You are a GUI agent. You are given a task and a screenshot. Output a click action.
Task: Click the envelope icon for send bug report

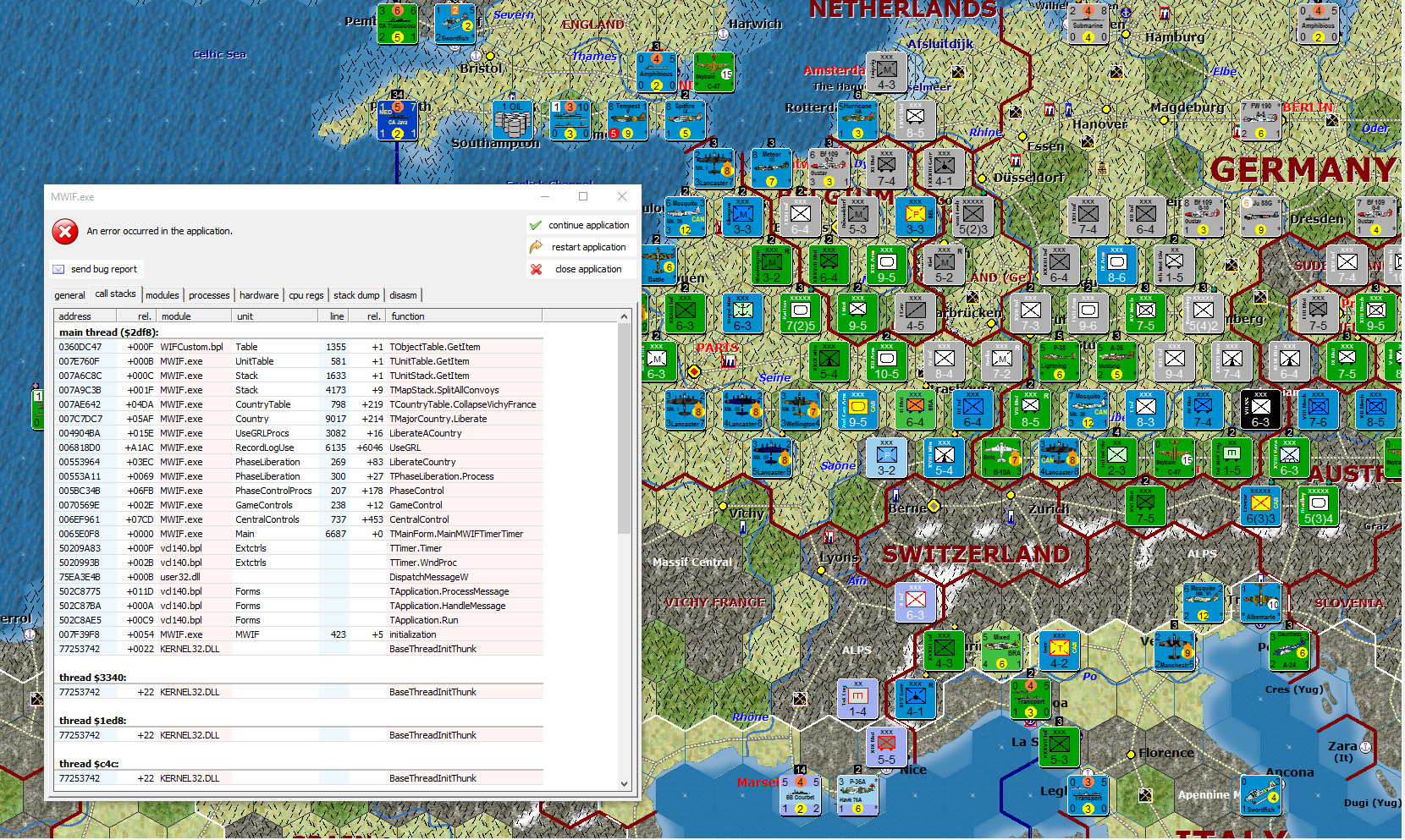coord(58,269)
